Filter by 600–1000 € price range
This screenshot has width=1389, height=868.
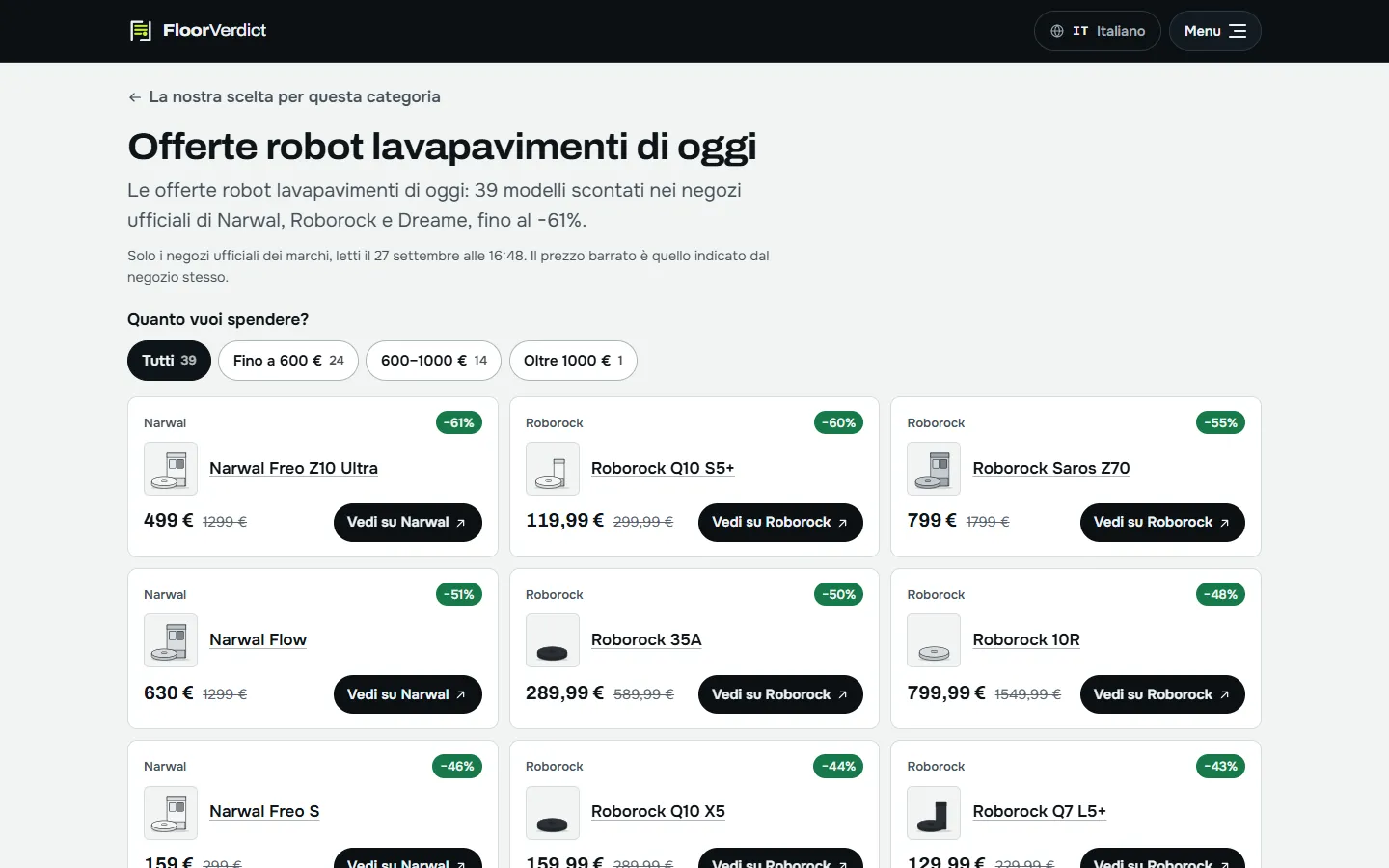[433, 361]
